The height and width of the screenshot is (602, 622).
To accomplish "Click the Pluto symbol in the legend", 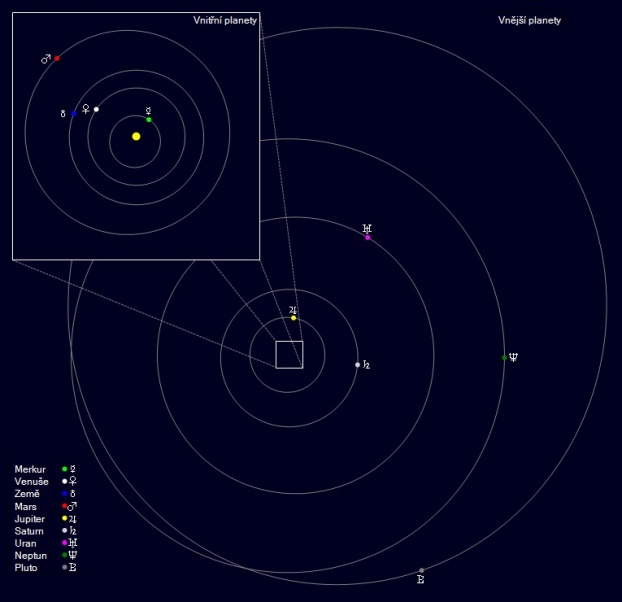I will (73, 567).
